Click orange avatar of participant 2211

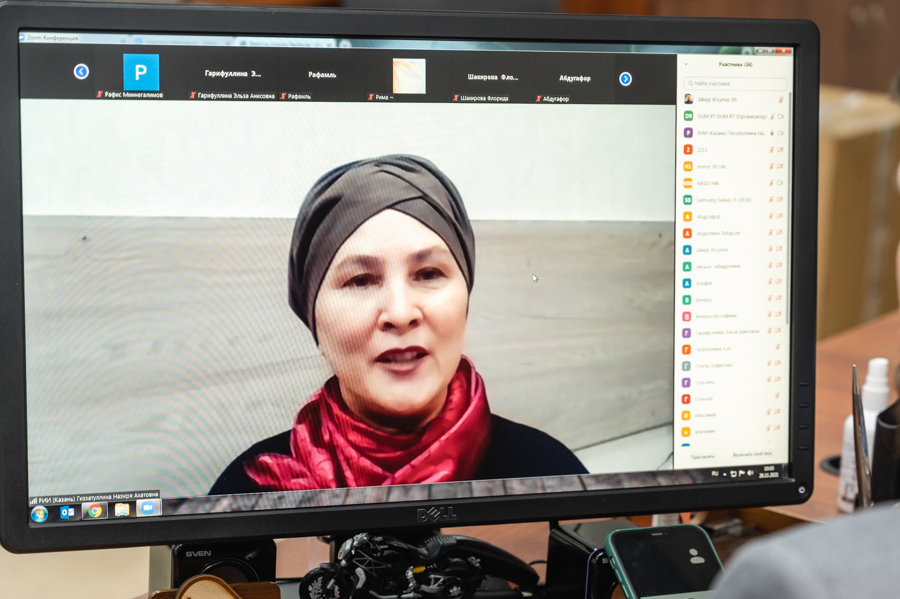(x=688, y=149)
